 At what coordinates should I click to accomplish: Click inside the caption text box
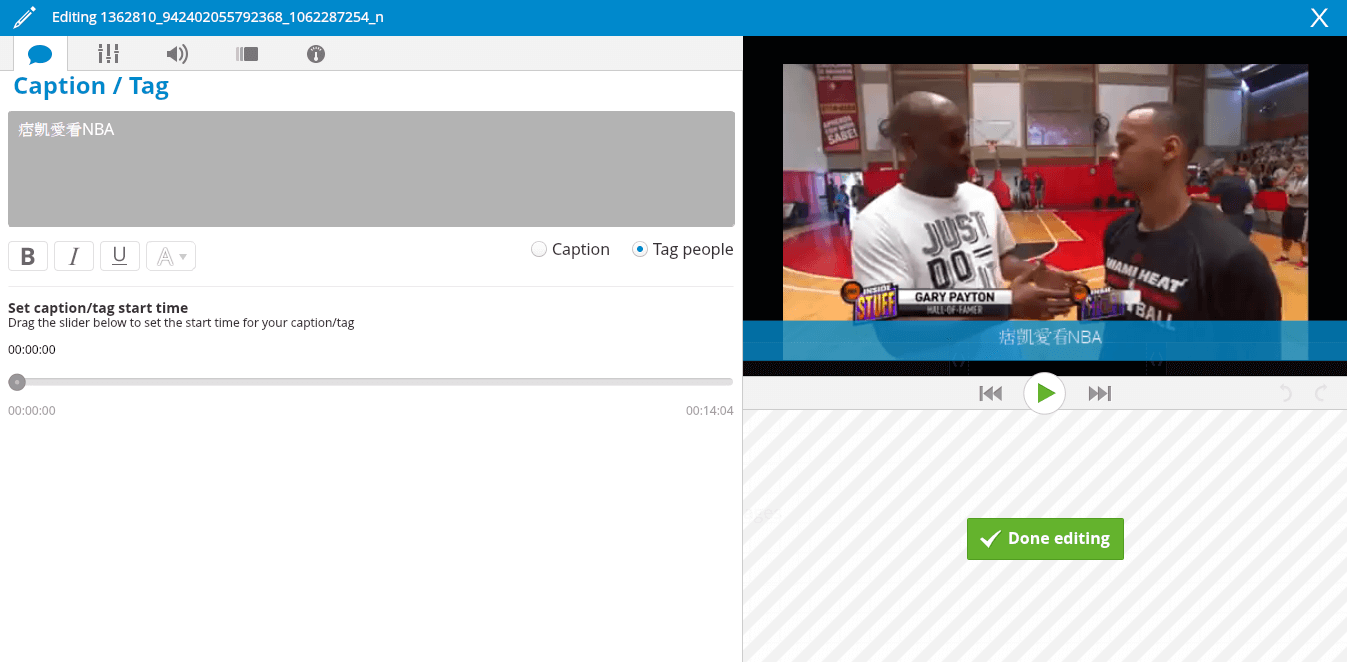pyautogui.click(x=371, y=169)
